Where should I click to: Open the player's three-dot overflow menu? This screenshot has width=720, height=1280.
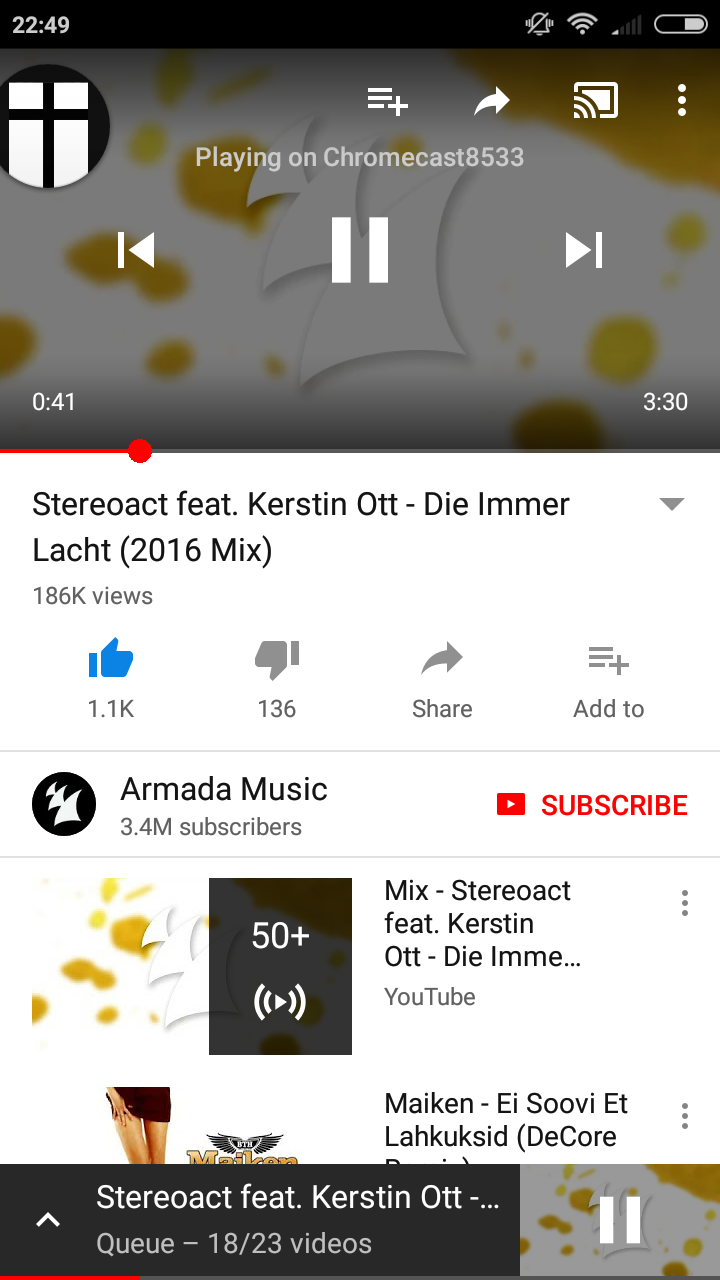(682, 100)
